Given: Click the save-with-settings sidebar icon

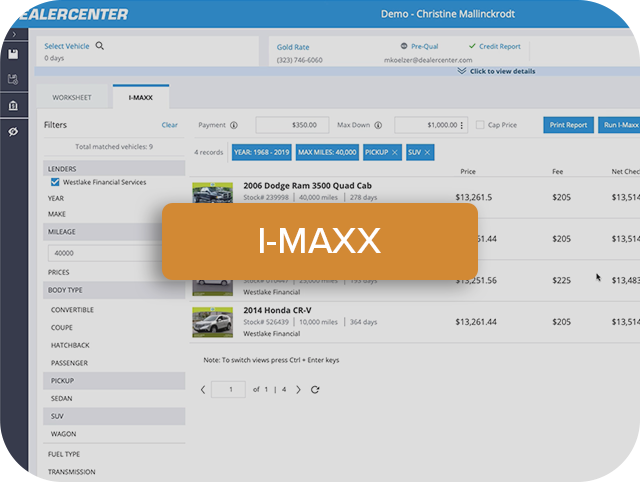Looking at the screenshot, I should 13,79.
